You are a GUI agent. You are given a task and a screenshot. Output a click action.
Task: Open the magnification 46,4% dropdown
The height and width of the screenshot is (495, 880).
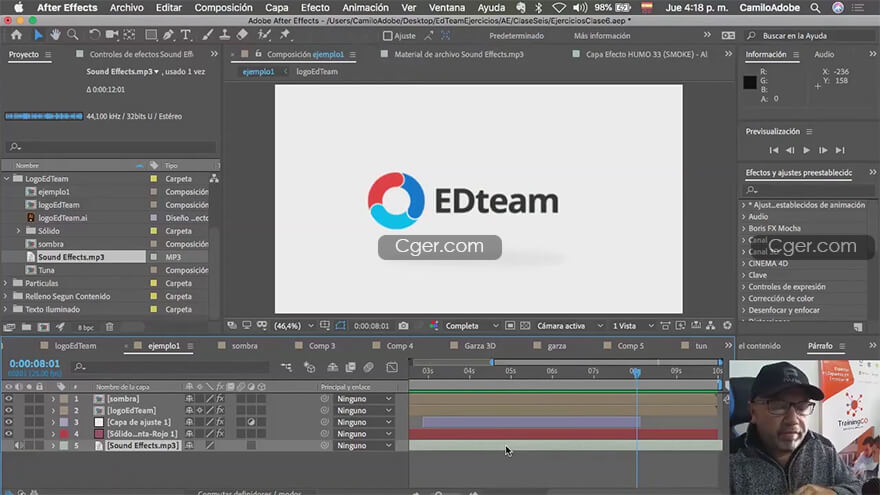coord(294,326)
